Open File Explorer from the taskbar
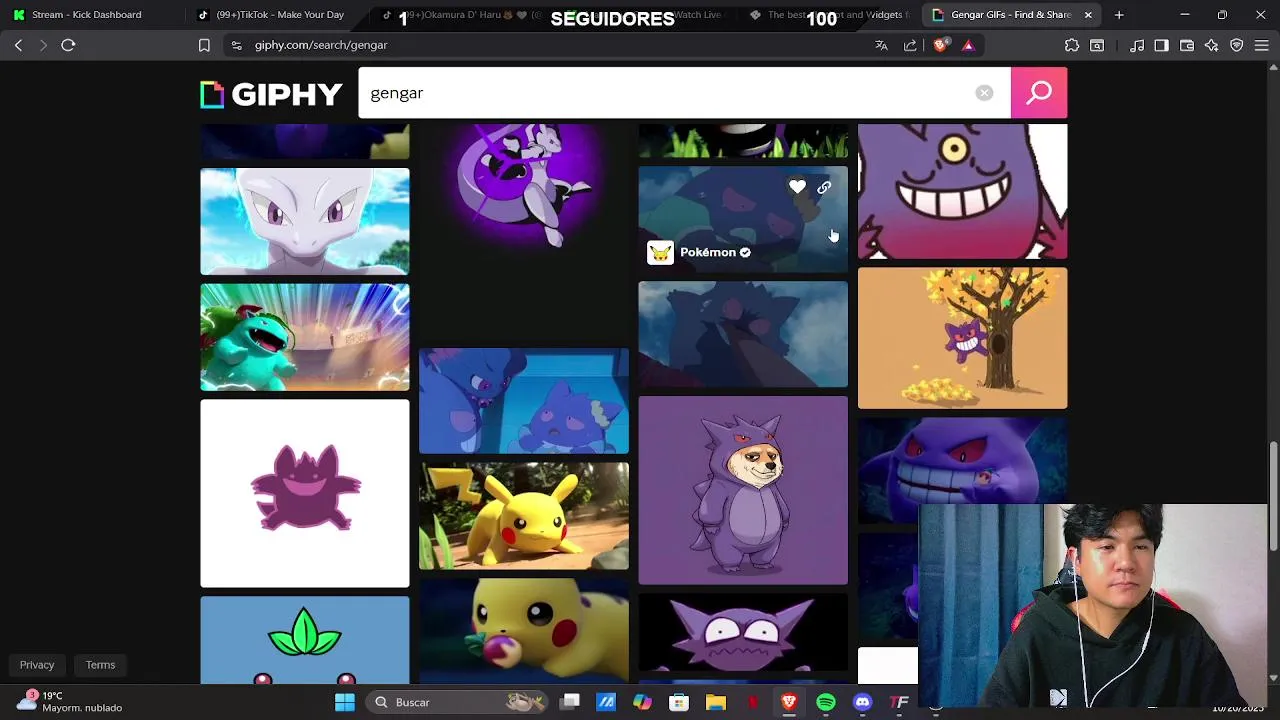This screenshot has width=1280, height=720. click(716, 702)
